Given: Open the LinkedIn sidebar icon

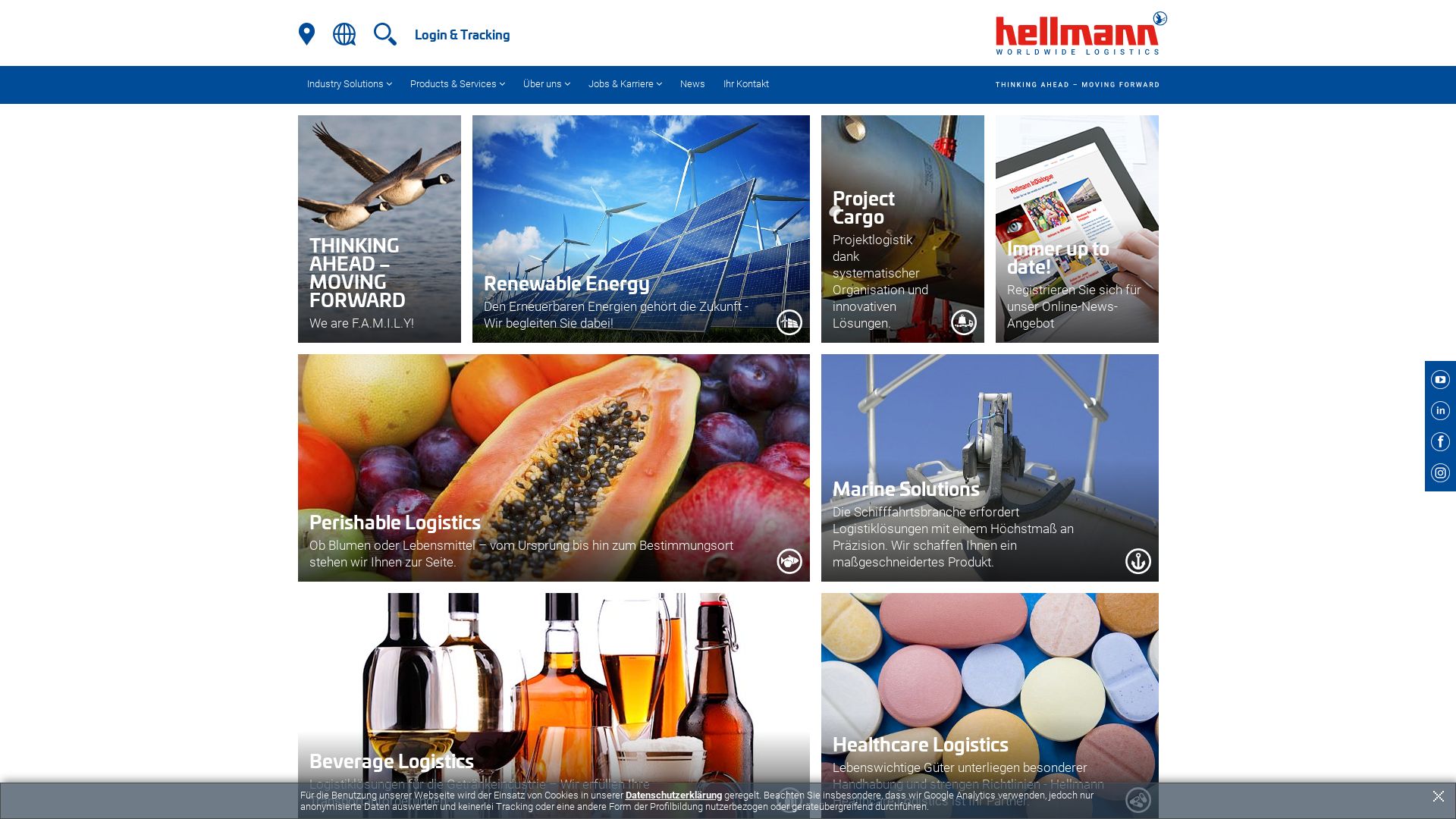Looking at the screenshot, I should tap(1440, 411).
